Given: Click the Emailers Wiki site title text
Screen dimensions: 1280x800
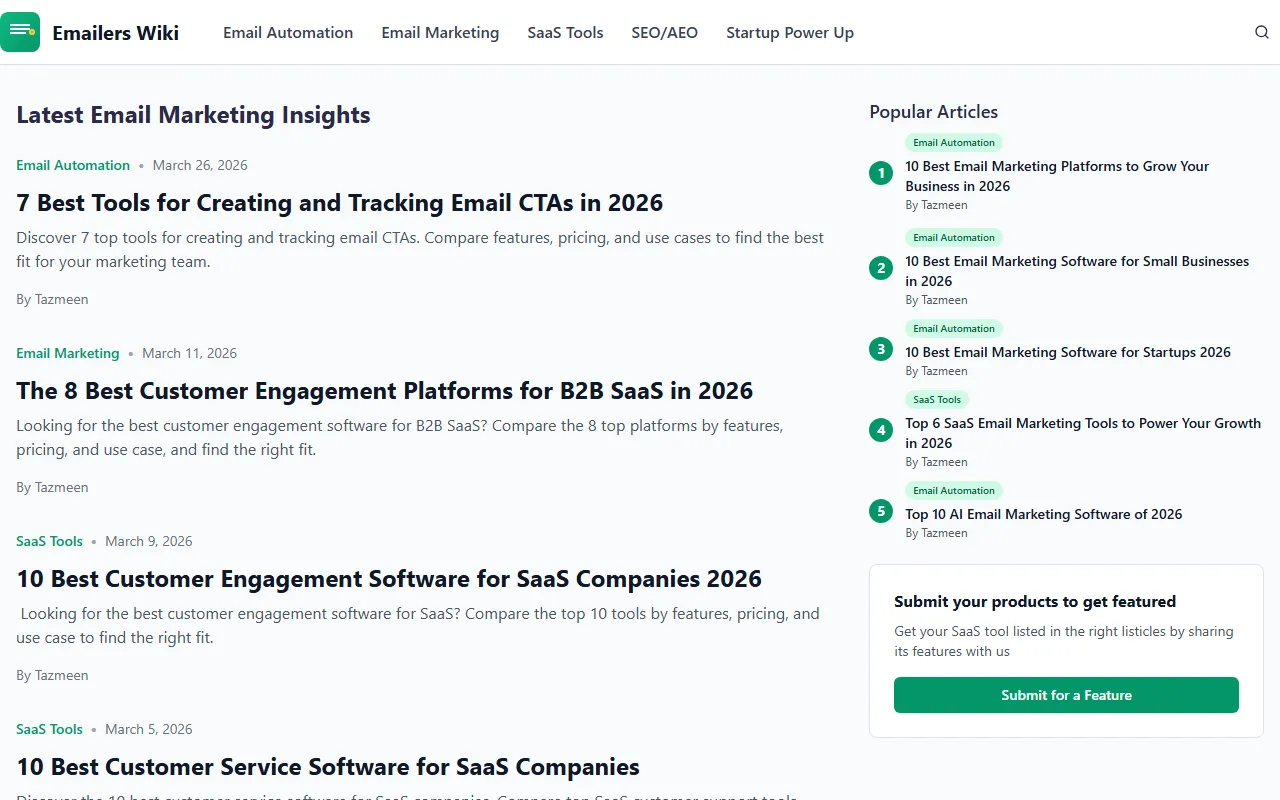Looking at the screenshot, I should pyautogui.click(x=115, y=33).
